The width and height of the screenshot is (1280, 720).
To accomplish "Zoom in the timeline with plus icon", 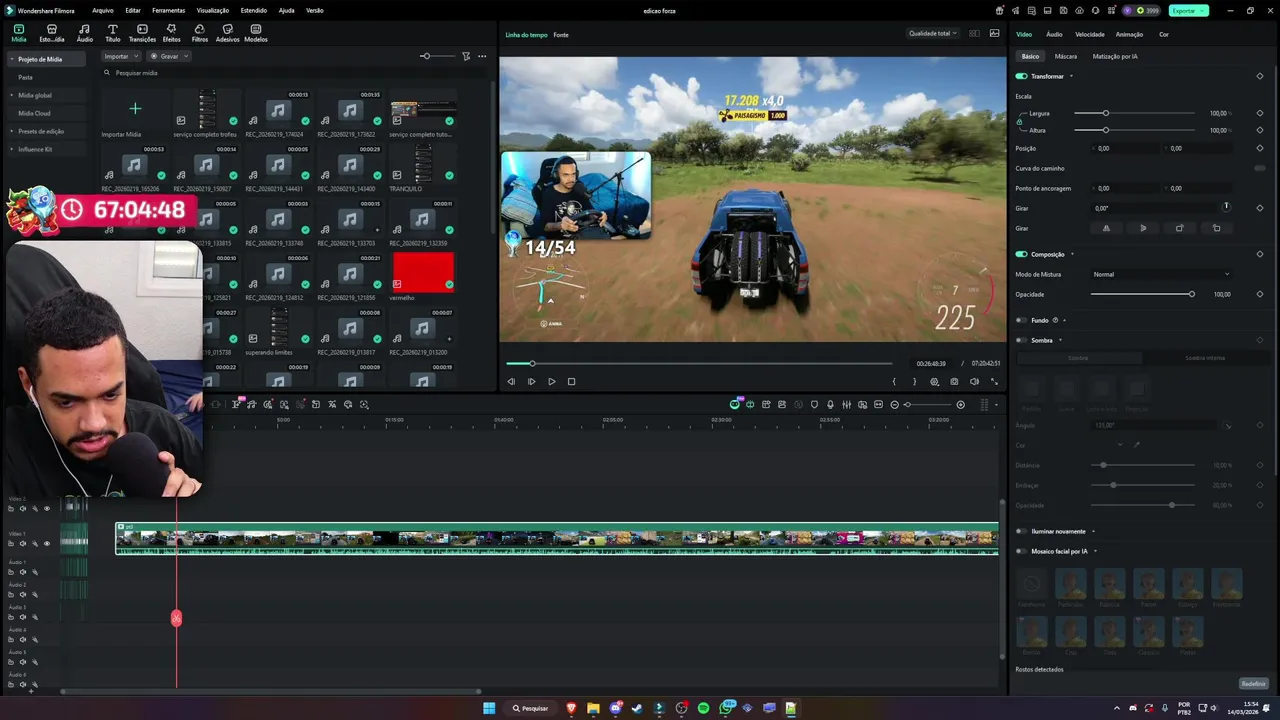I will point(960,404).
